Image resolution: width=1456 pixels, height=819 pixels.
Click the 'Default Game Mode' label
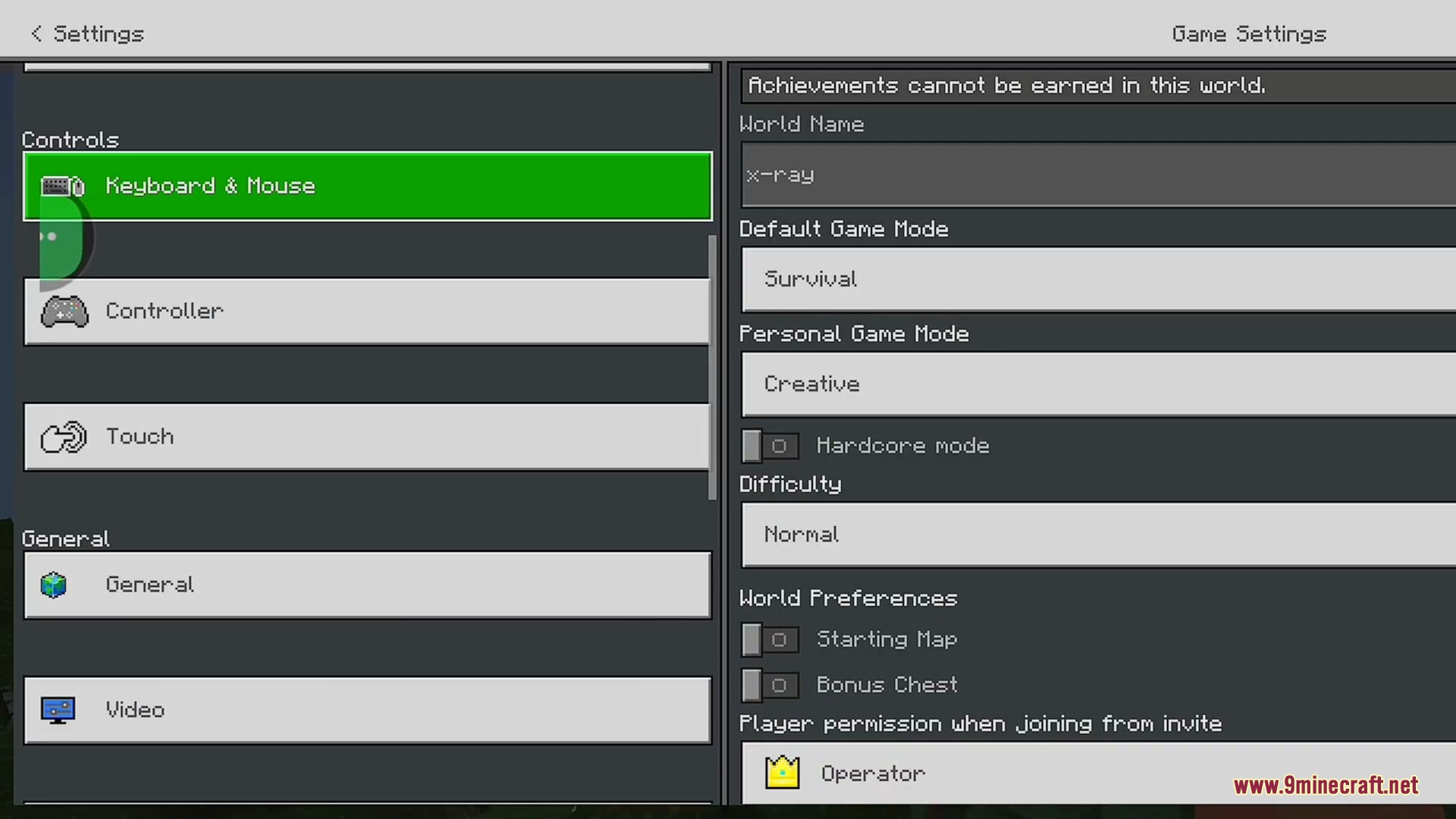point(844,229)
